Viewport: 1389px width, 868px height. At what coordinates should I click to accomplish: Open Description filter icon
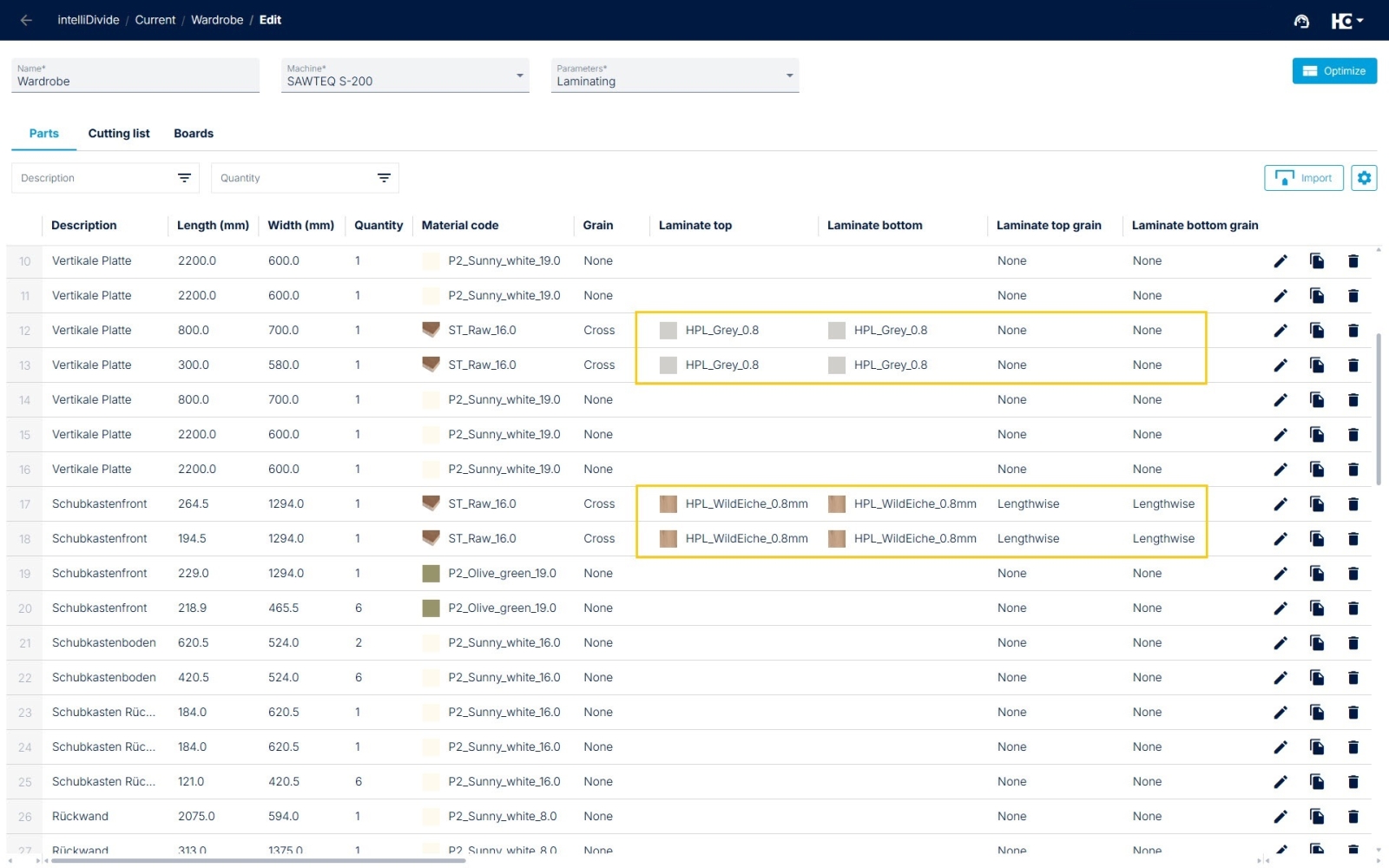coord(184,178)
